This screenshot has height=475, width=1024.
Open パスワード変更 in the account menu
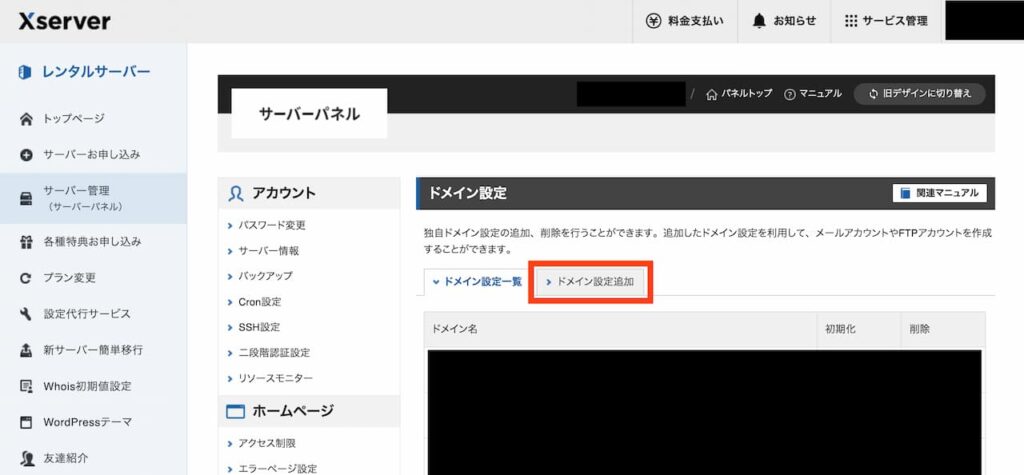point(272,225)
